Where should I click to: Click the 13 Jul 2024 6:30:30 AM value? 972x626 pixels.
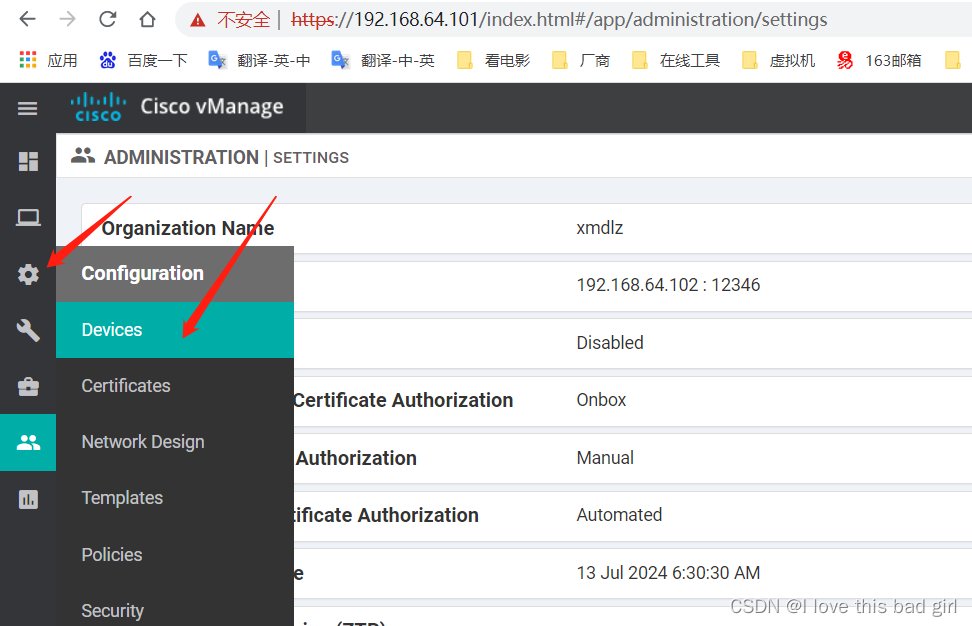pyautogui.click(x=668, y=572)
